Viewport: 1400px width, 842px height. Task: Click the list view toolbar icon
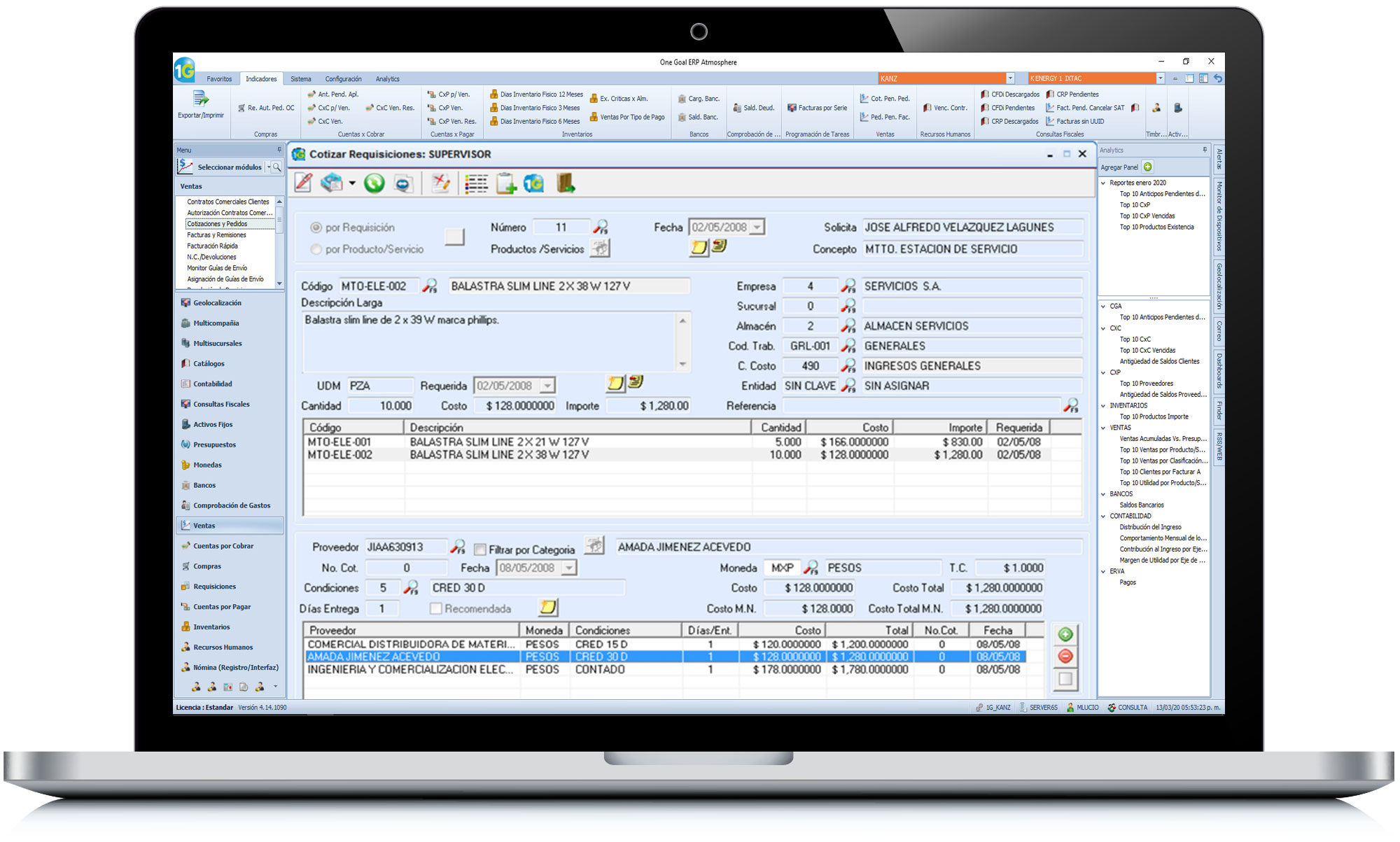pos(476,183)
